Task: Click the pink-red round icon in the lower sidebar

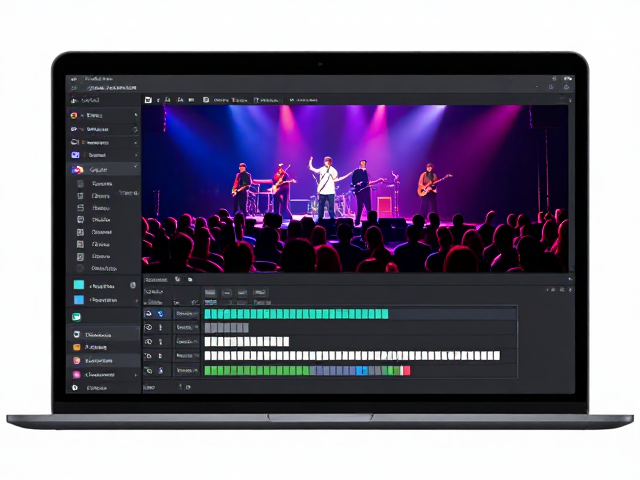Action: [76, 360]
